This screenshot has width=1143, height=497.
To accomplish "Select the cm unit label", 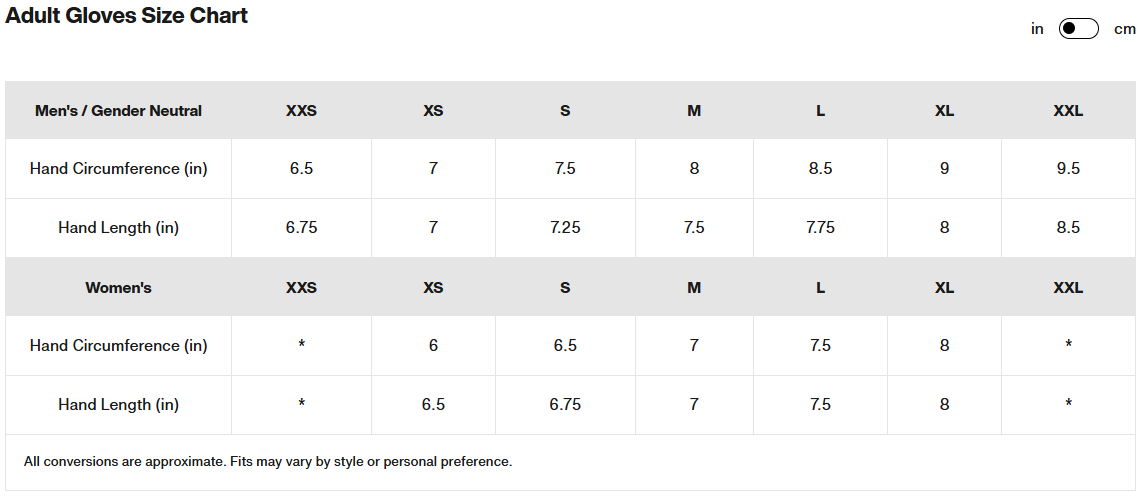I will click(x=1125, y=29).
